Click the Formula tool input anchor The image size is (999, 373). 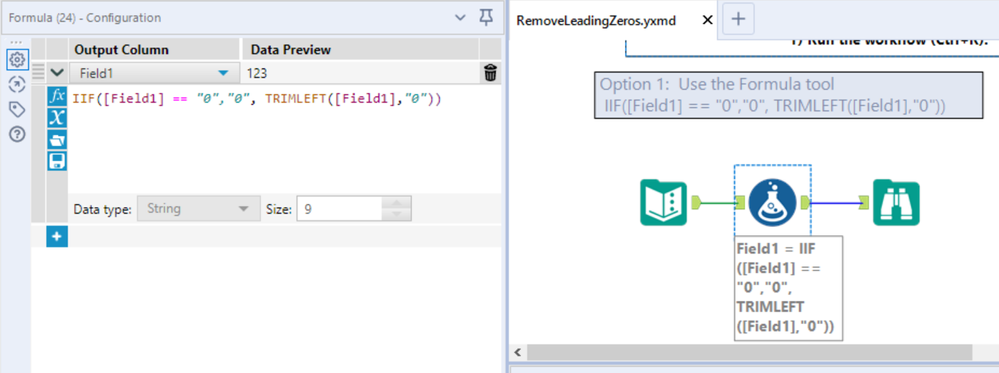[x=740, y=203]
